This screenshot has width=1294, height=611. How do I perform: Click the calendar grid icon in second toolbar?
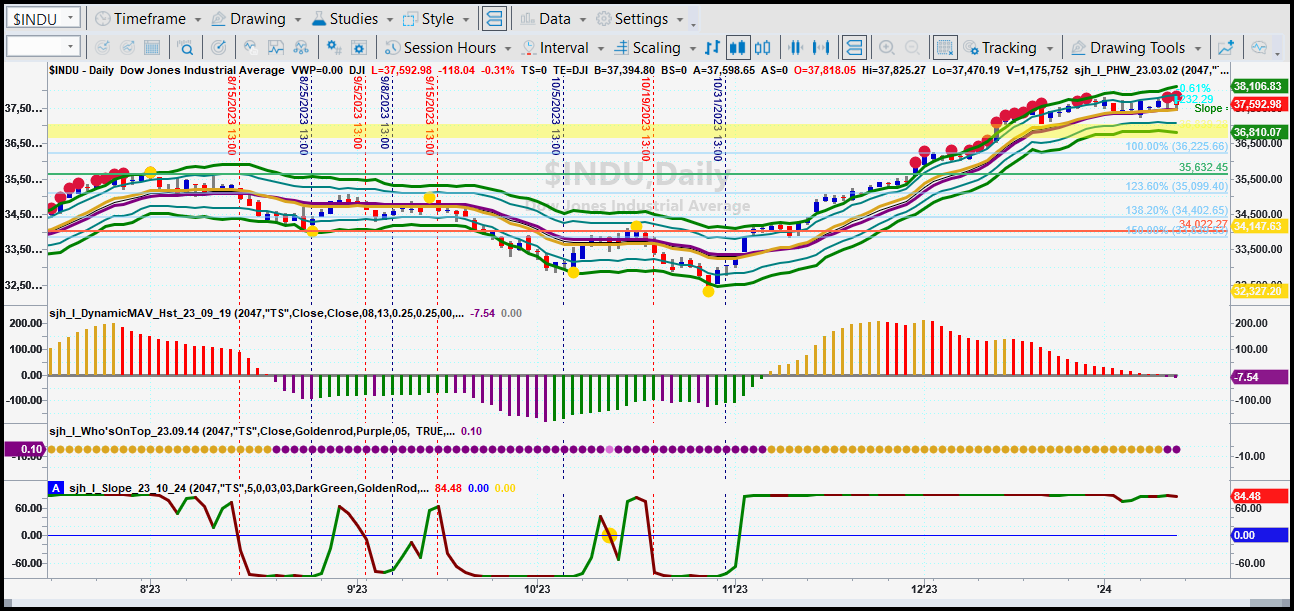pos(154,47)
